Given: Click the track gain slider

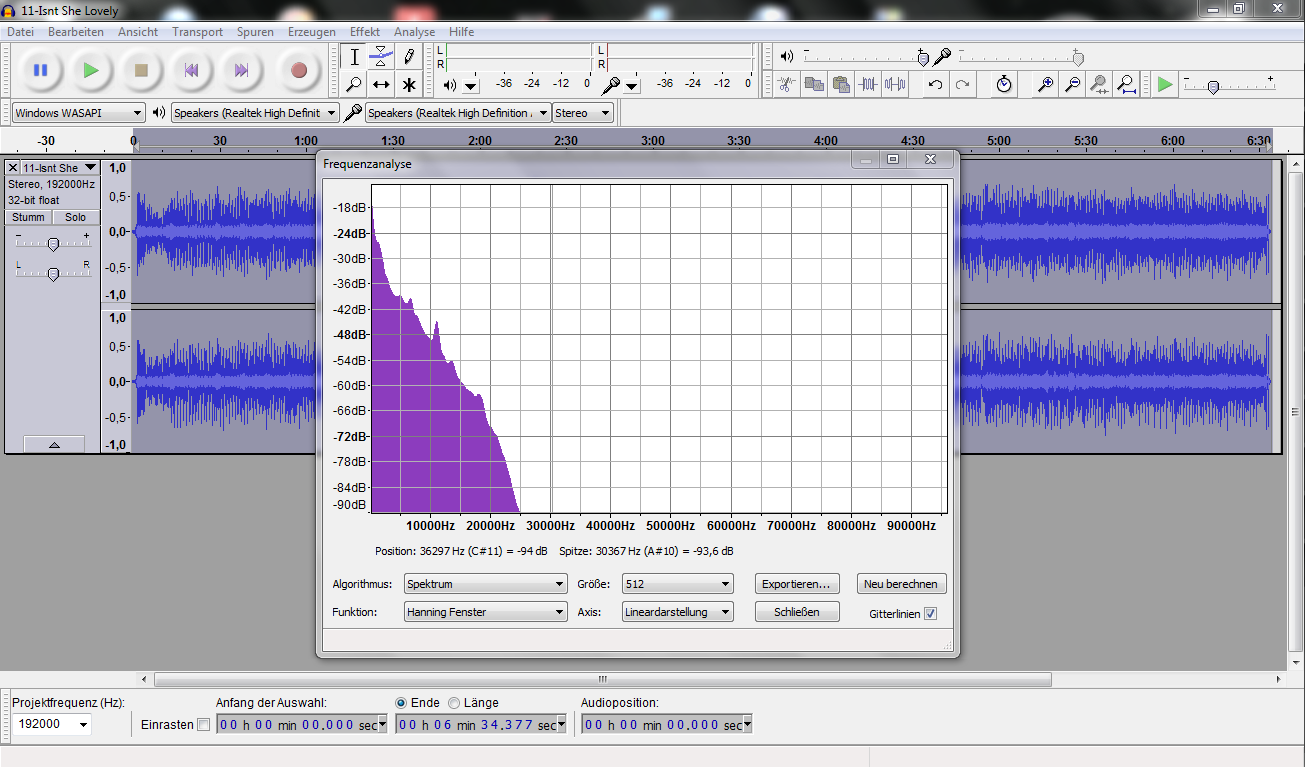Looking at the screenshot, I should pyautogui.click(x=53, y=244).
